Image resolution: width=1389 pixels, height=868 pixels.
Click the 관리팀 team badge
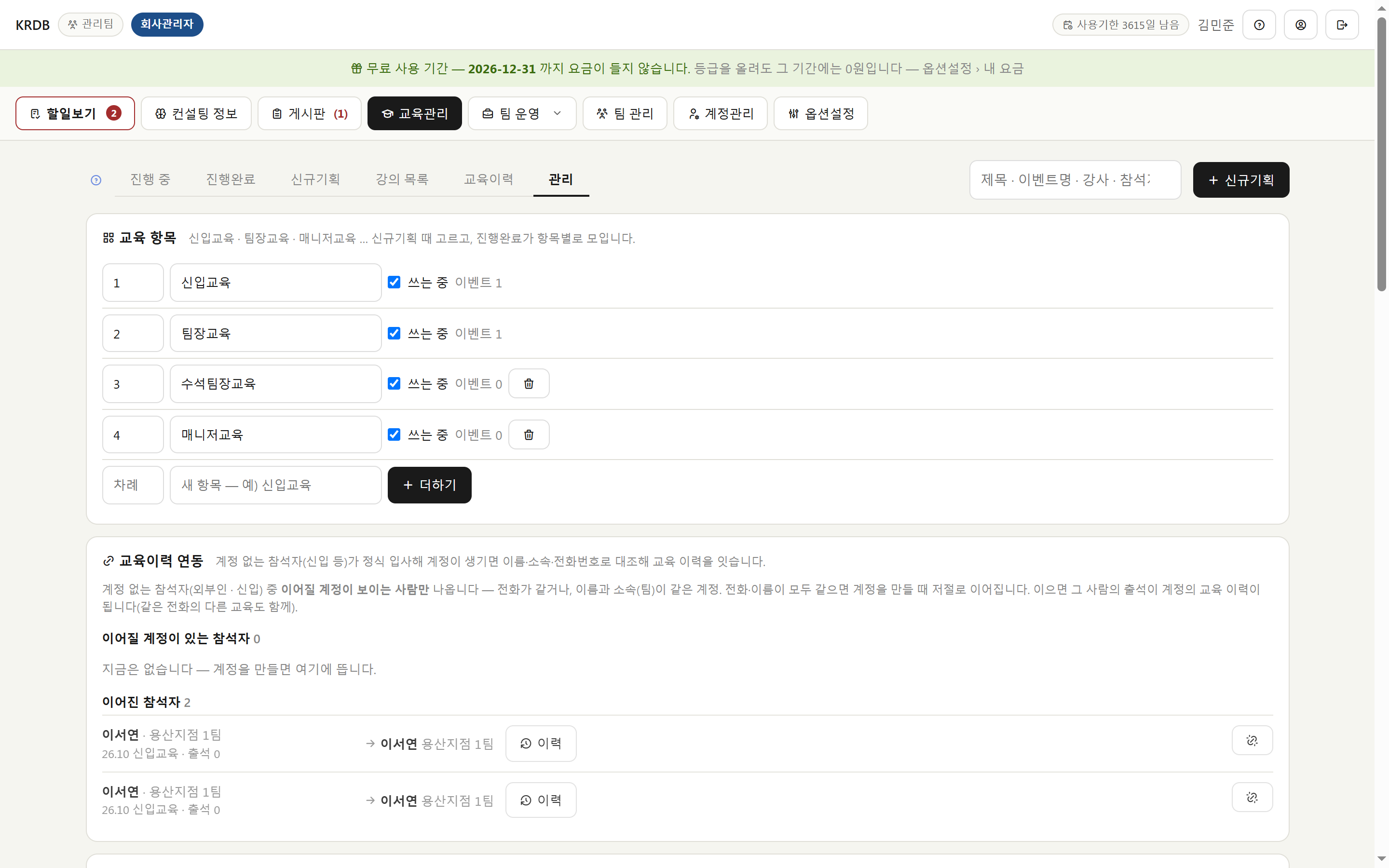pos(91,24)
